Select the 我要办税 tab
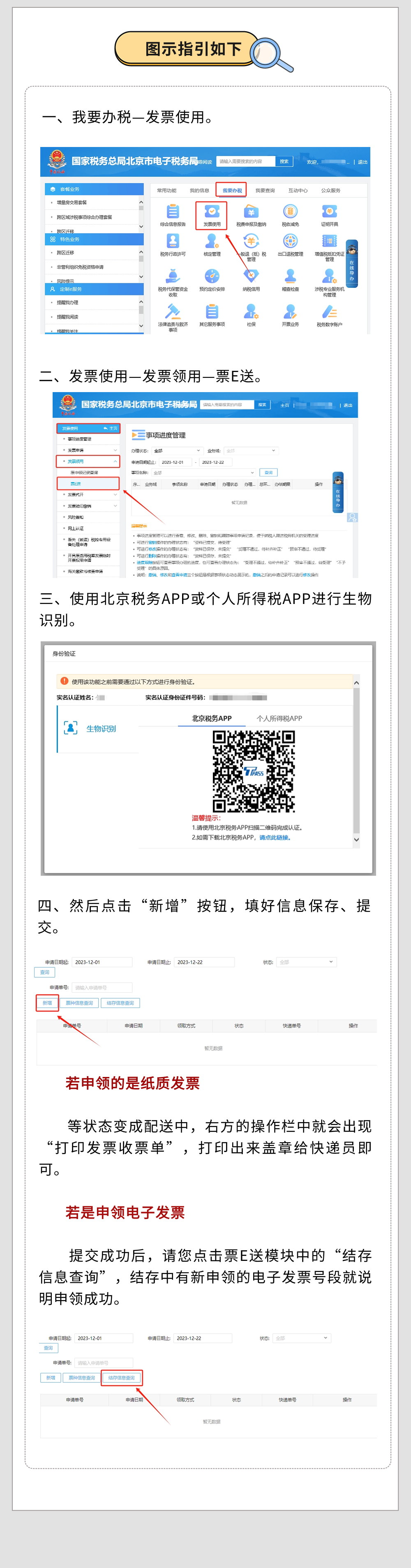The height and width of the screenshot is (1568, 411). [232, 191]
